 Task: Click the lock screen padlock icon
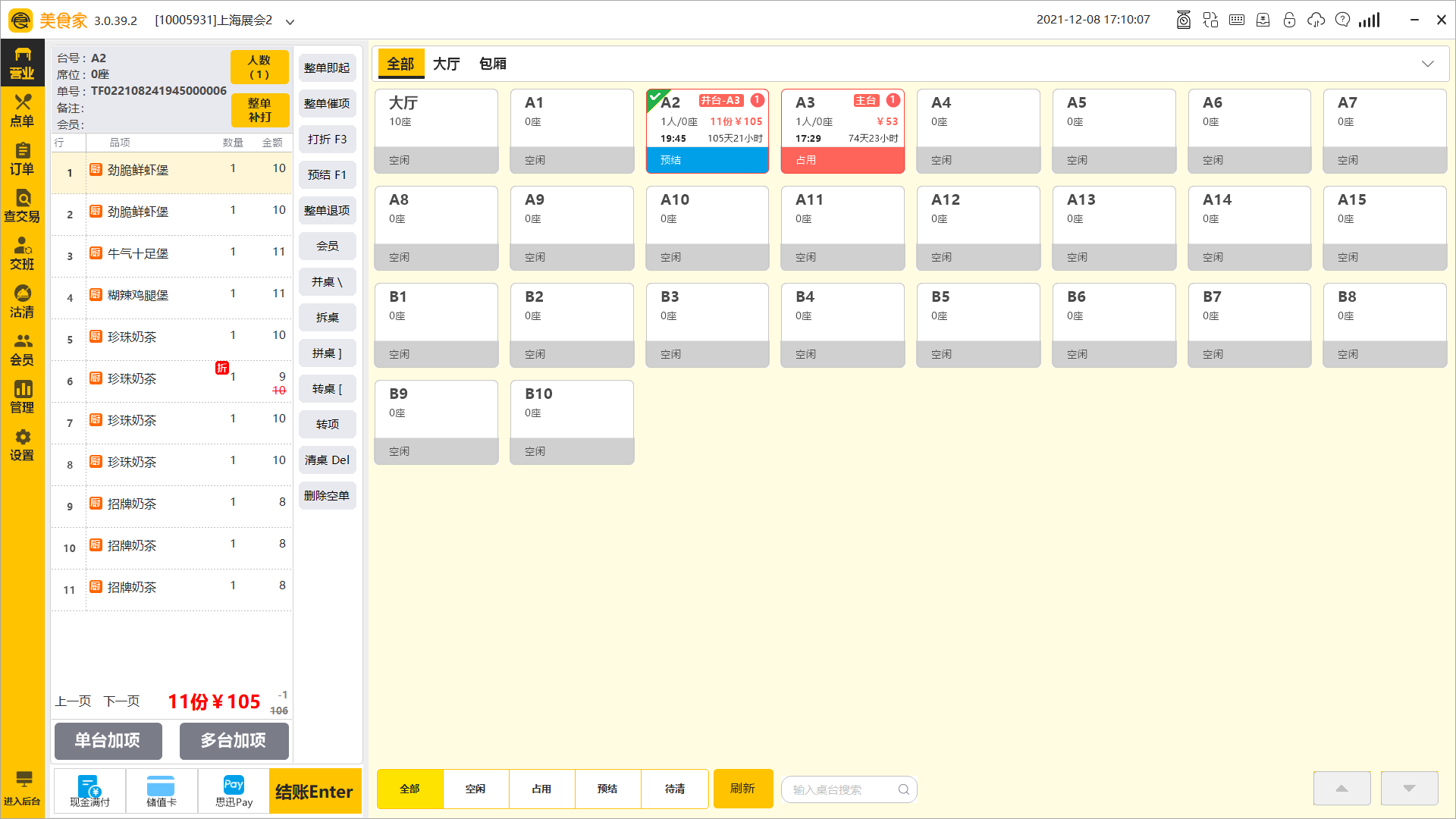coord(1289,20)
